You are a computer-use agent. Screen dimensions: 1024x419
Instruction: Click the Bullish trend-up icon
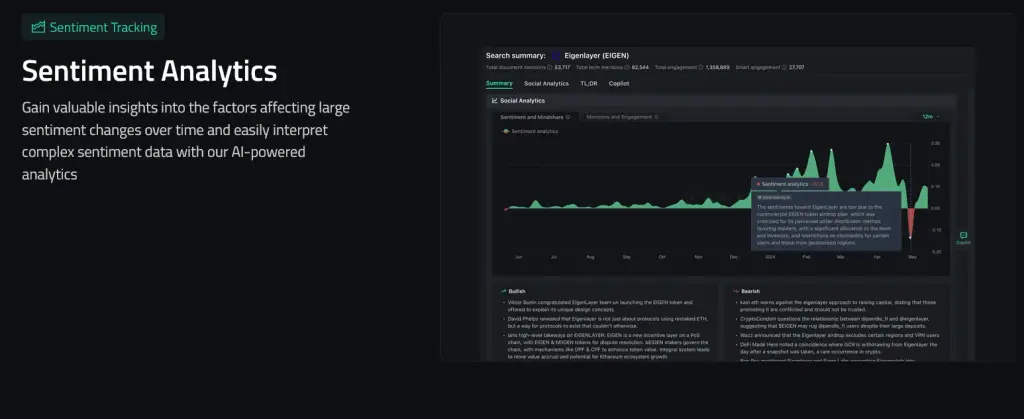(x=504, y=291)
